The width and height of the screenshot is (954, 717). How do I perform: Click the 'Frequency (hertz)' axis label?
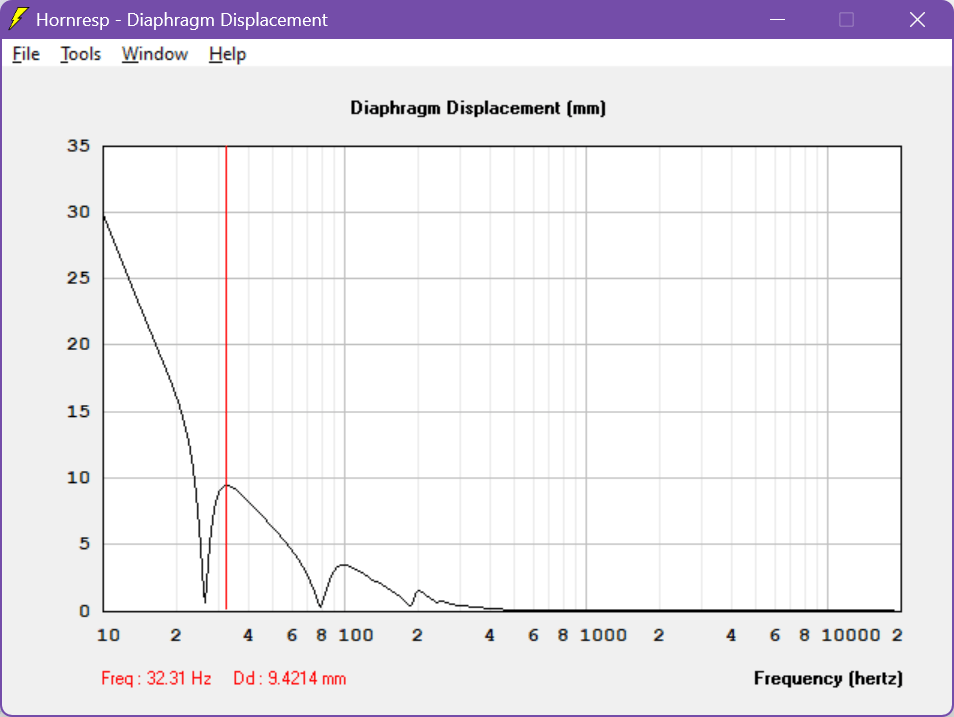click(828, 678)
